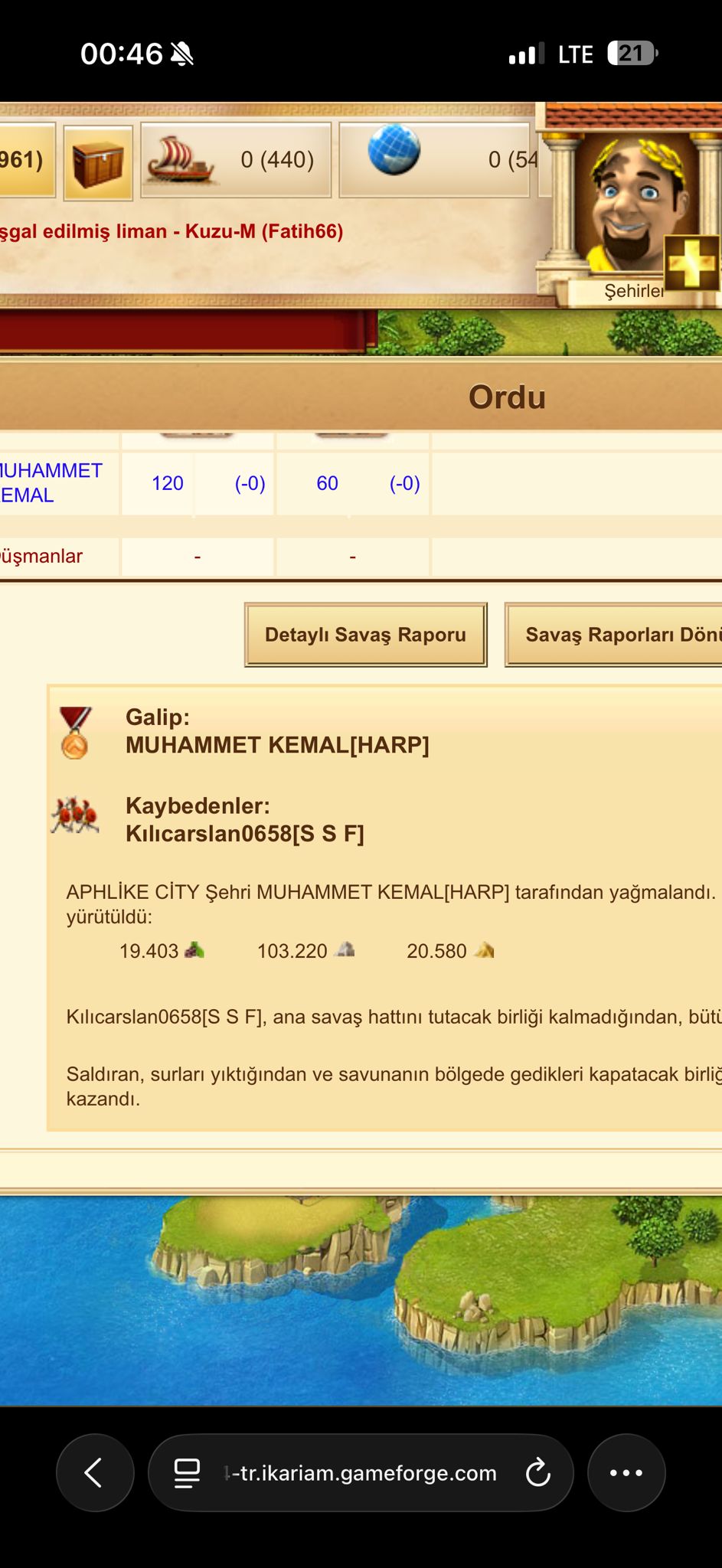Open the page settings icon in address bar

click(187, 1473)
